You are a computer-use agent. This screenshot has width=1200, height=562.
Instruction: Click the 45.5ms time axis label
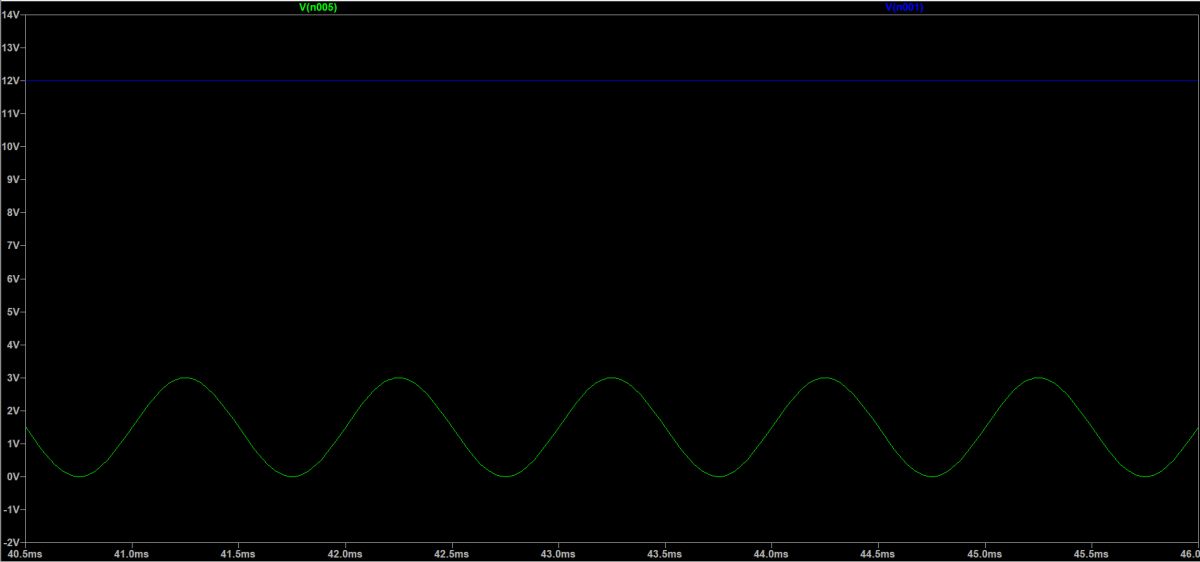pyautogui.click(x=1091, y=553)
